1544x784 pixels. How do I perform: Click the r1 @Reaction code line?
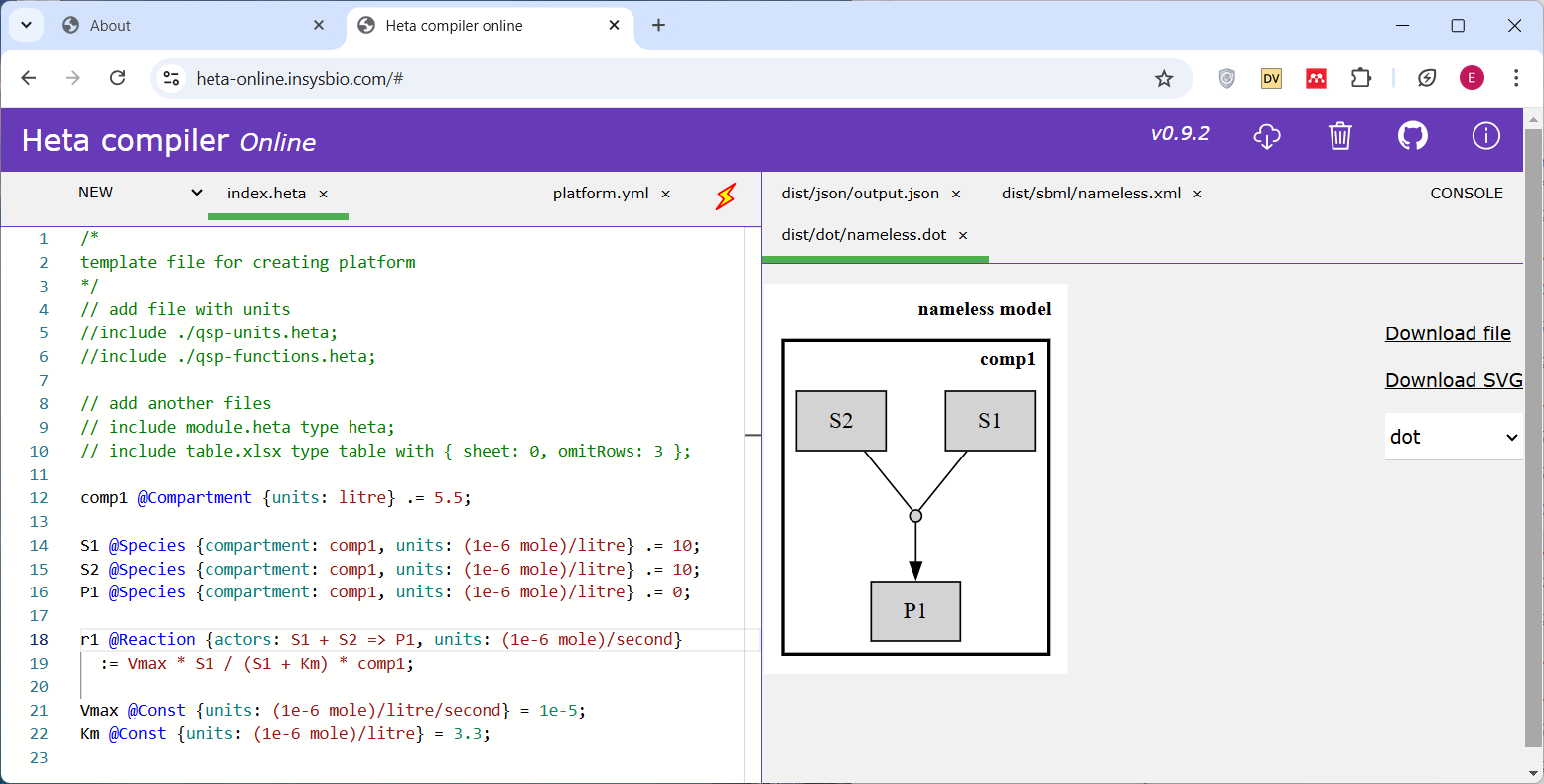point(381,640)
